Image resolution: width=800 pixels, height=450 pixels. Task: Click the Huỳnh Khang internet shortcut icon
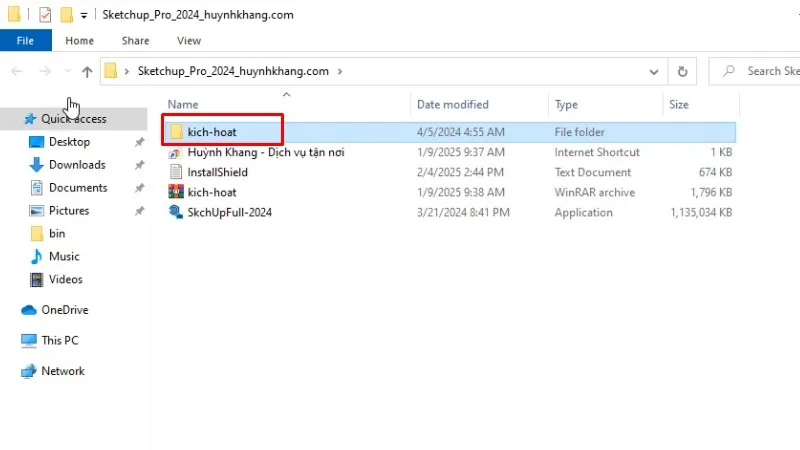(176, 152)
